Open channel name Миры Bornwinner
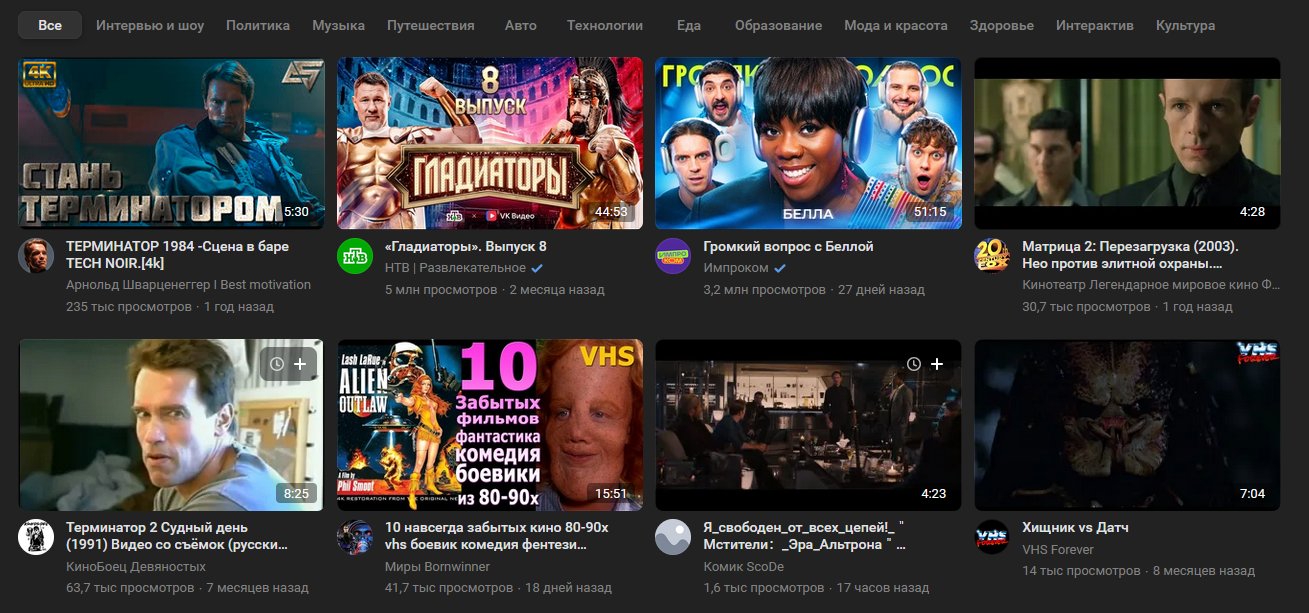Screen dimensions: 1309x613 437,565
